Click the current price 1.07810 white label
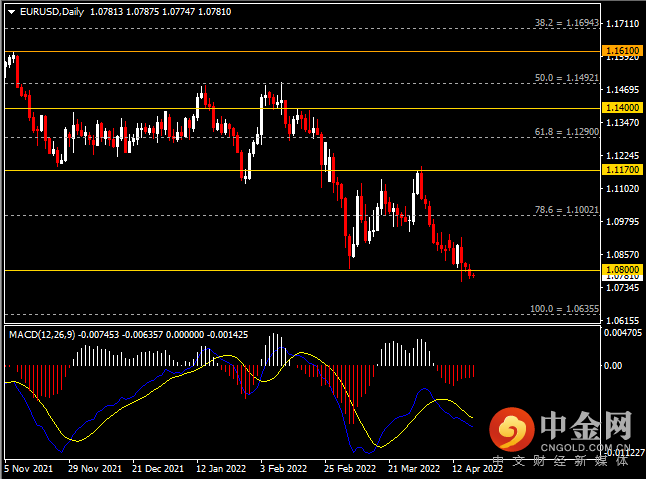This screenshot has height=479, width=646. pos(623,278)
